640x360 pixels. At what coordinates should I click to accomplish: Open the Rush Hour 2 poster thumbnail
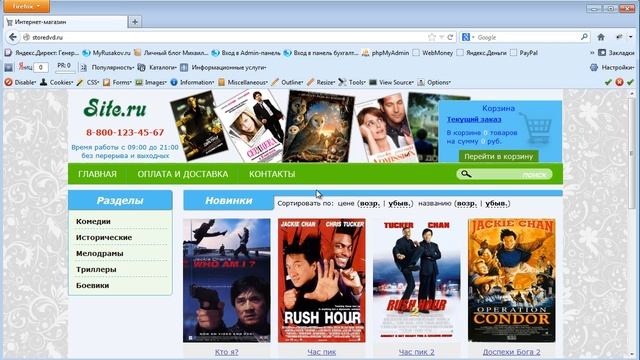416,280
